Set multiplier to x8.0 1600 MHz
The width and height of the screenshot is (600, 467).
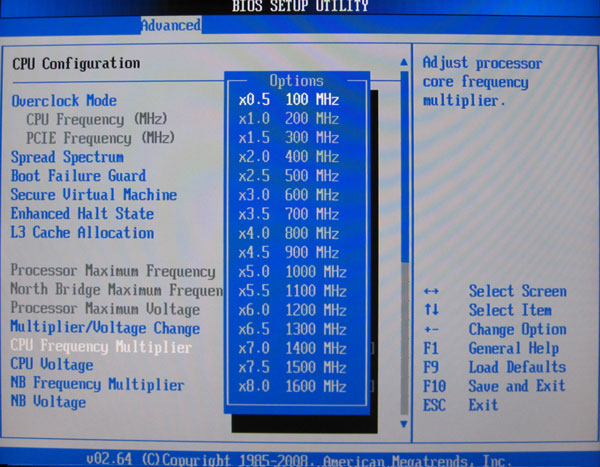coord(293,387)
